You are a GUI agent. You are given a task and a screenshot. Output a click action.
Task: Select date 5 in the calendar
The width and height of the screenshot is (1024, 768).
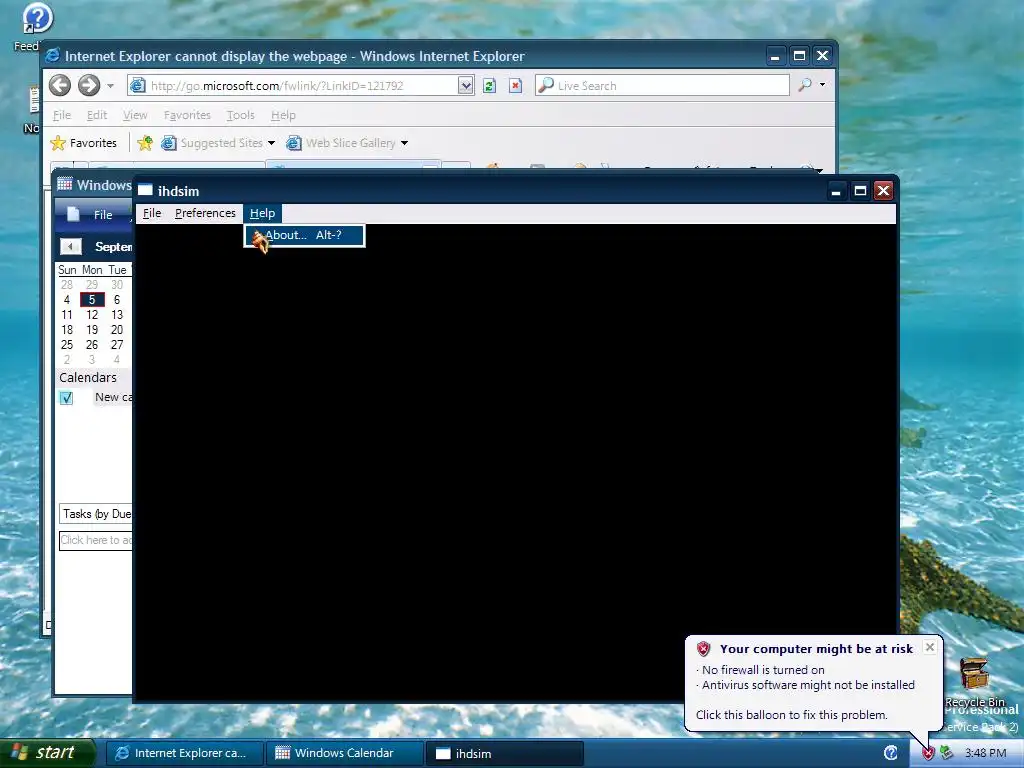click(92, 300)
